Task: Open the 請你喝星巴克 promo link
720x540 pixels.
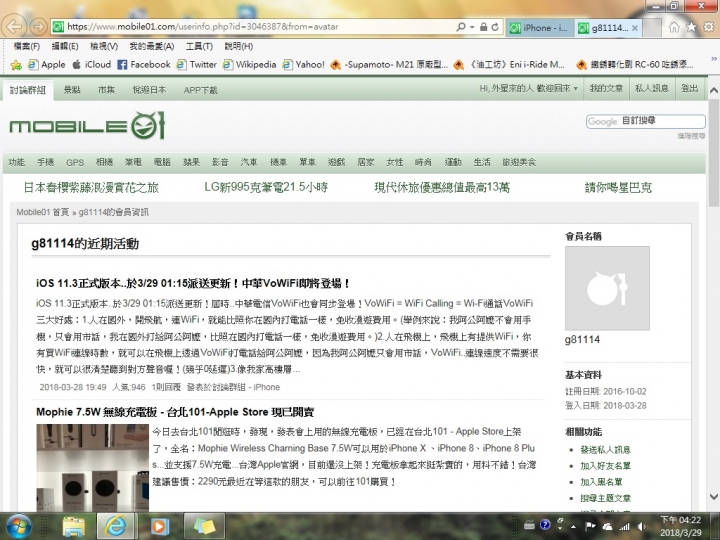Action: (x=618, y=187)
